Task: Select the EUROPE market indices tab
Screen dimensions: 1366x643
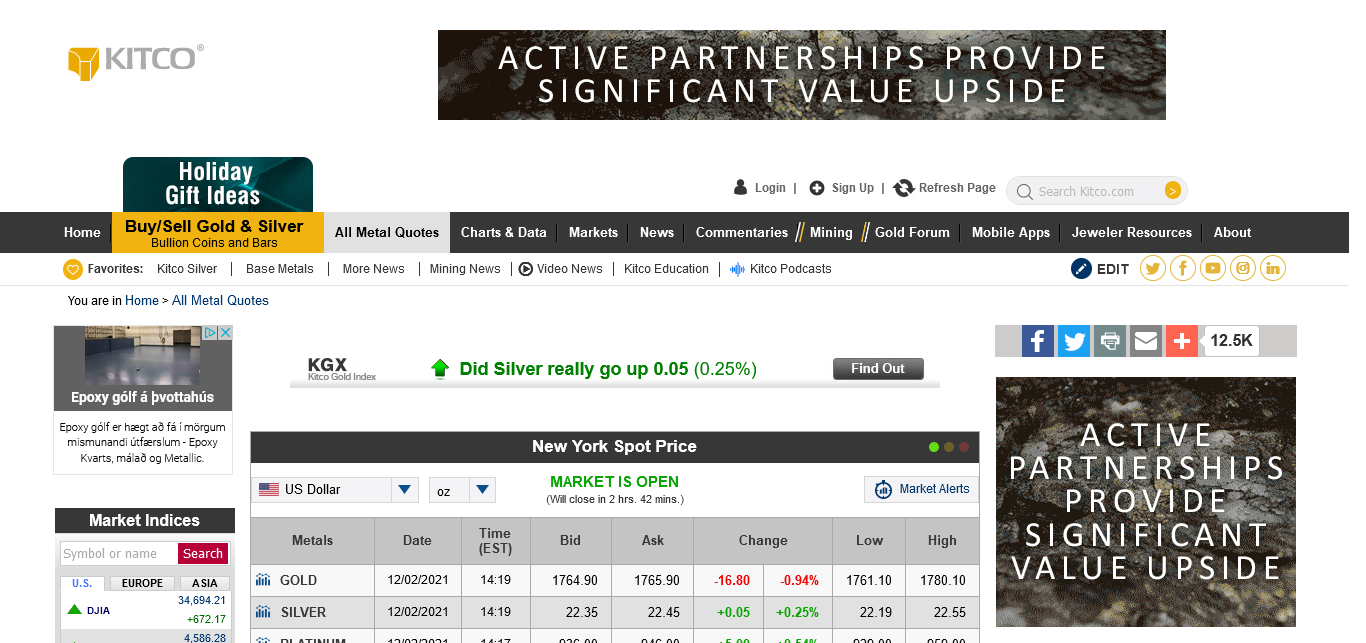Action: click(x=142, y=583)
